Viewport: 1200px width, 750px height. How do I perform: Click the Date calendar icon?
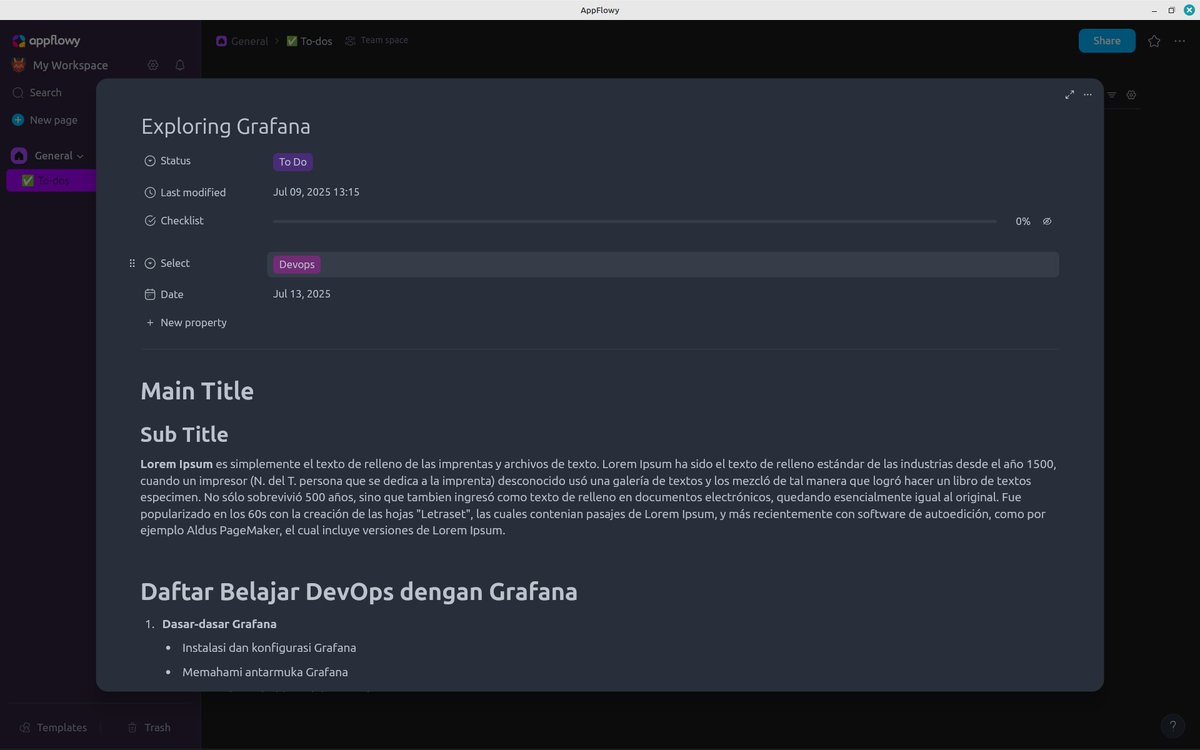pos(150,295)
